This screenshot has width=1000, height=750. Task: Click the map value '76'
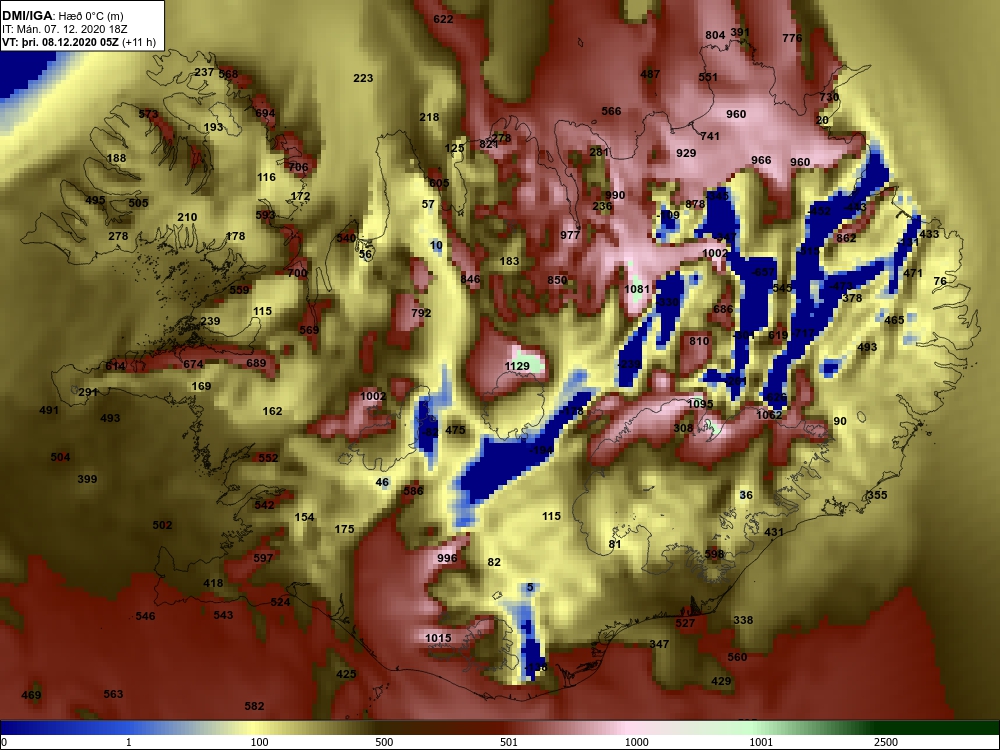click(940, 281)
